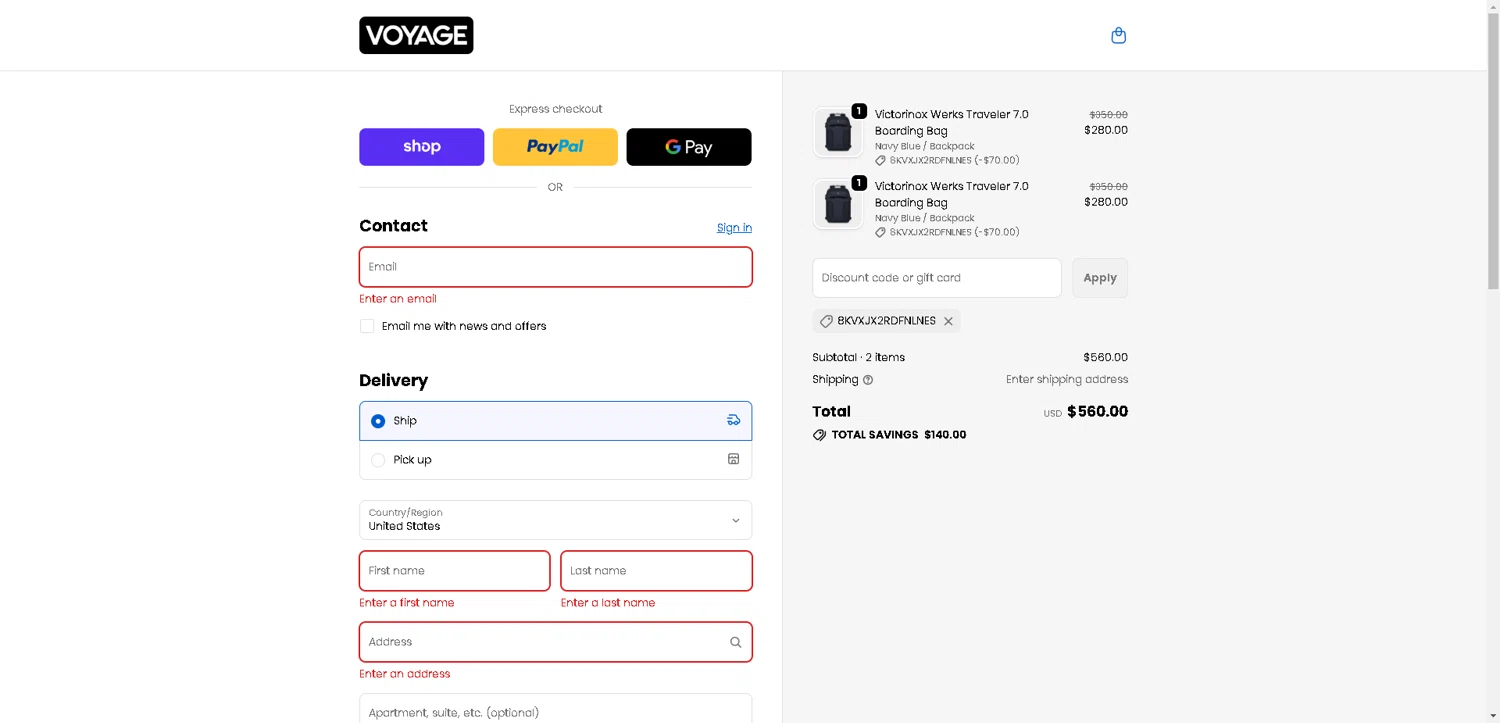Click the truck icon on Ship option
The width and height of the screenshot is (1500, 723).
tap(733, 420)
